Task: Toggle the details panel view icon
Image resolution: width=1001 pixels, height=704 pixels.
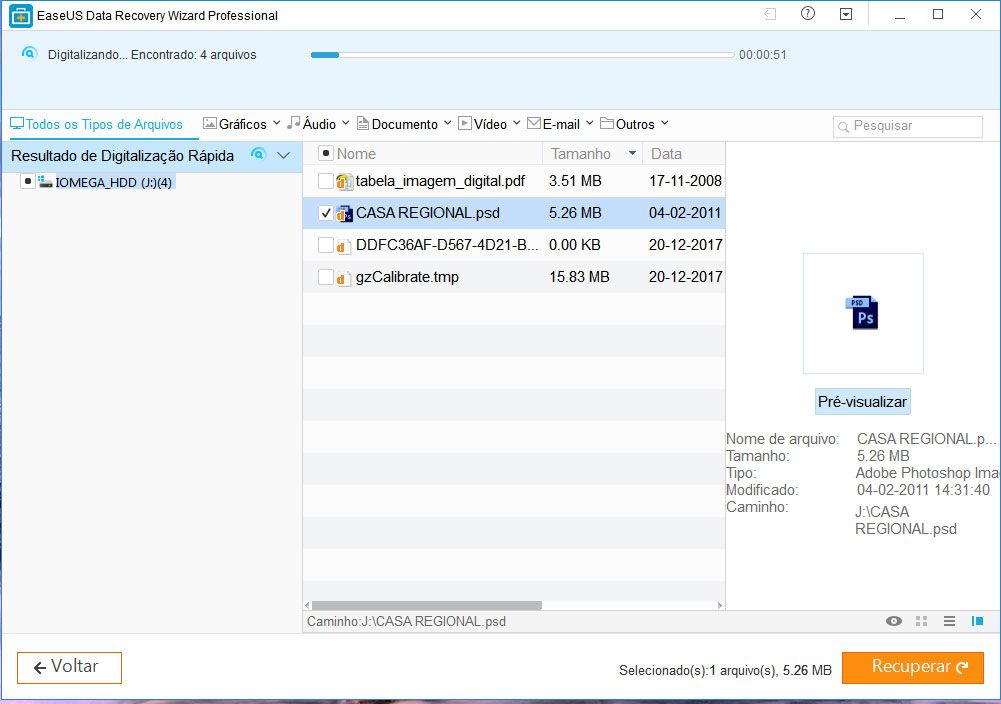Action: click(977, 621)
